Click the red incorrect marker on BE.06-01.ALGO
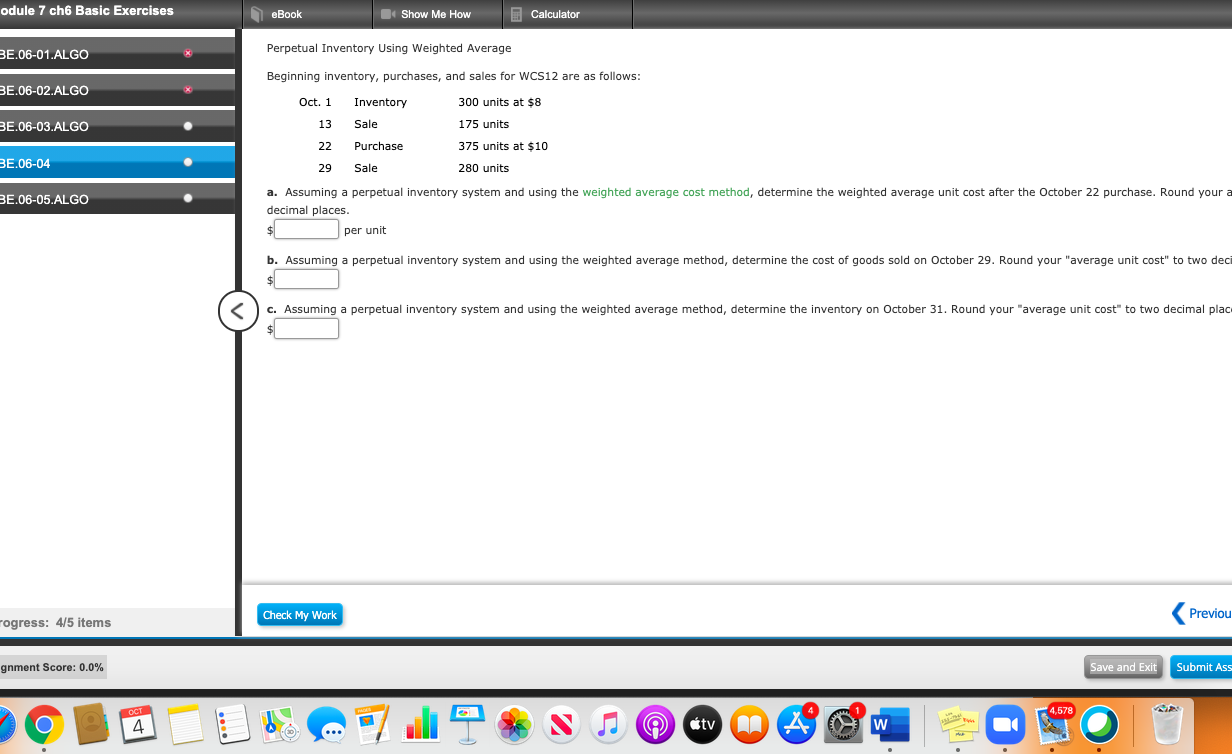 188,55
